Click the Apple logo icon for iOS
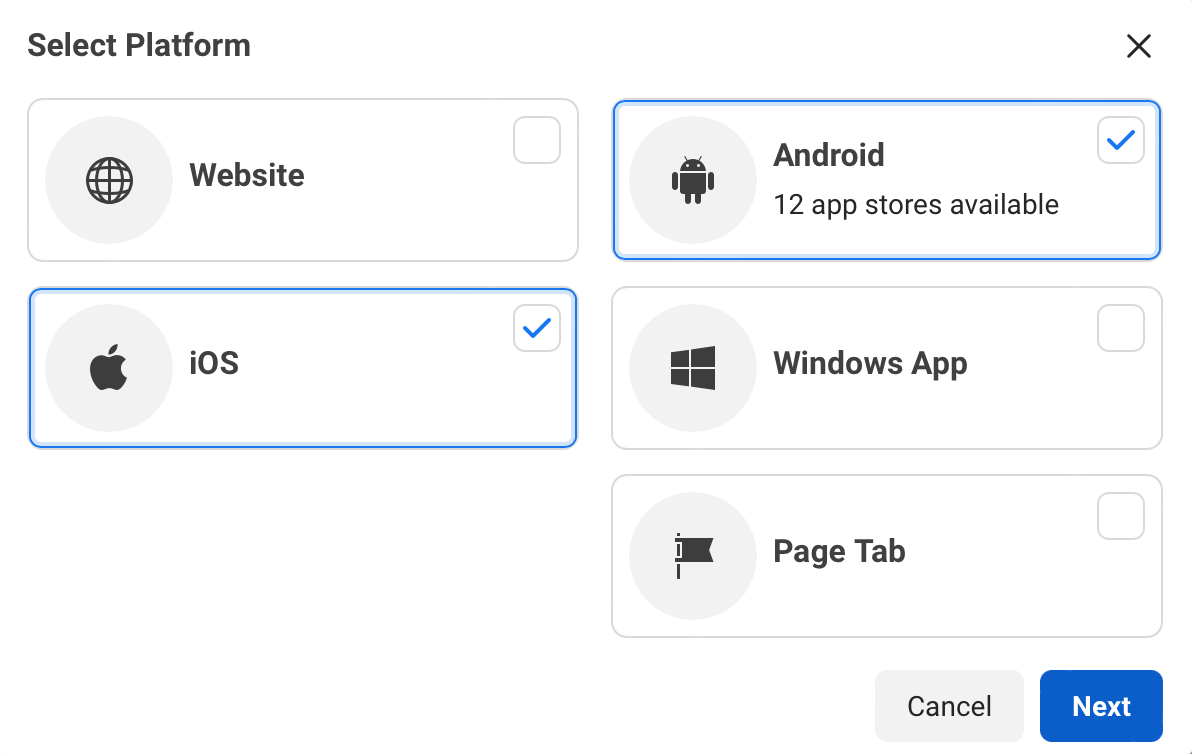Image resolution: width=1192 pixels, height=754 pixels. tap(109, 367)
